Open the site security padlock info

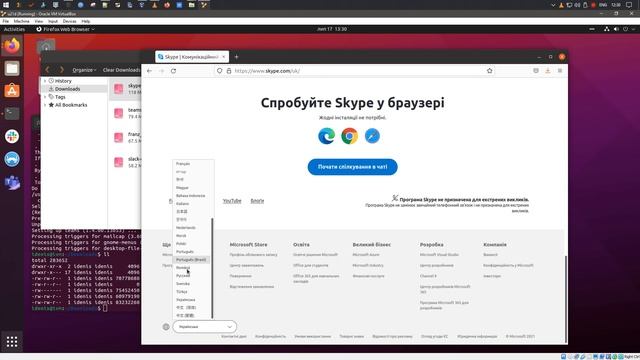point(229,71)
